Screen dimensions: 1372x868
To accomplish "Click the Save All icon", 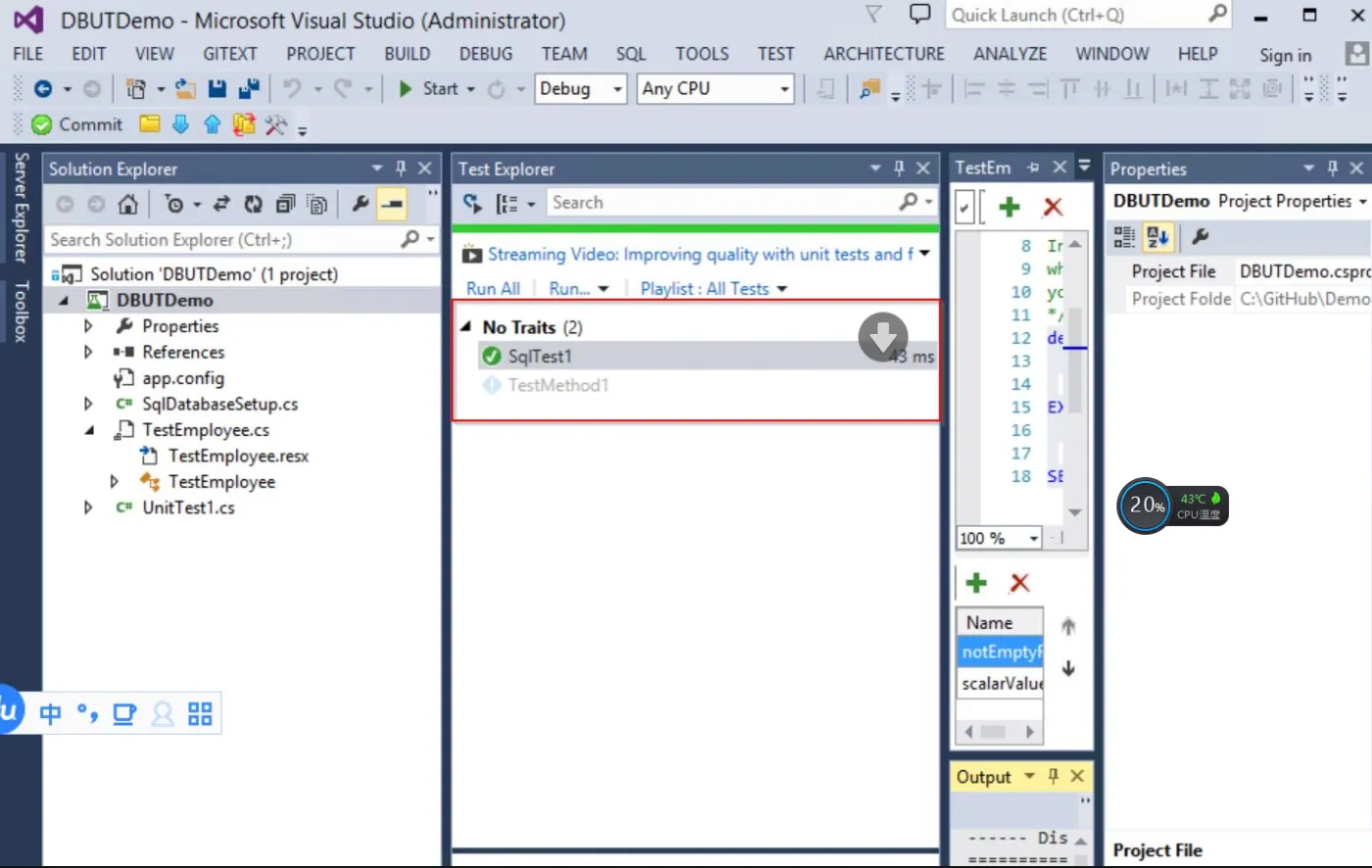I will tap(249, 89).
